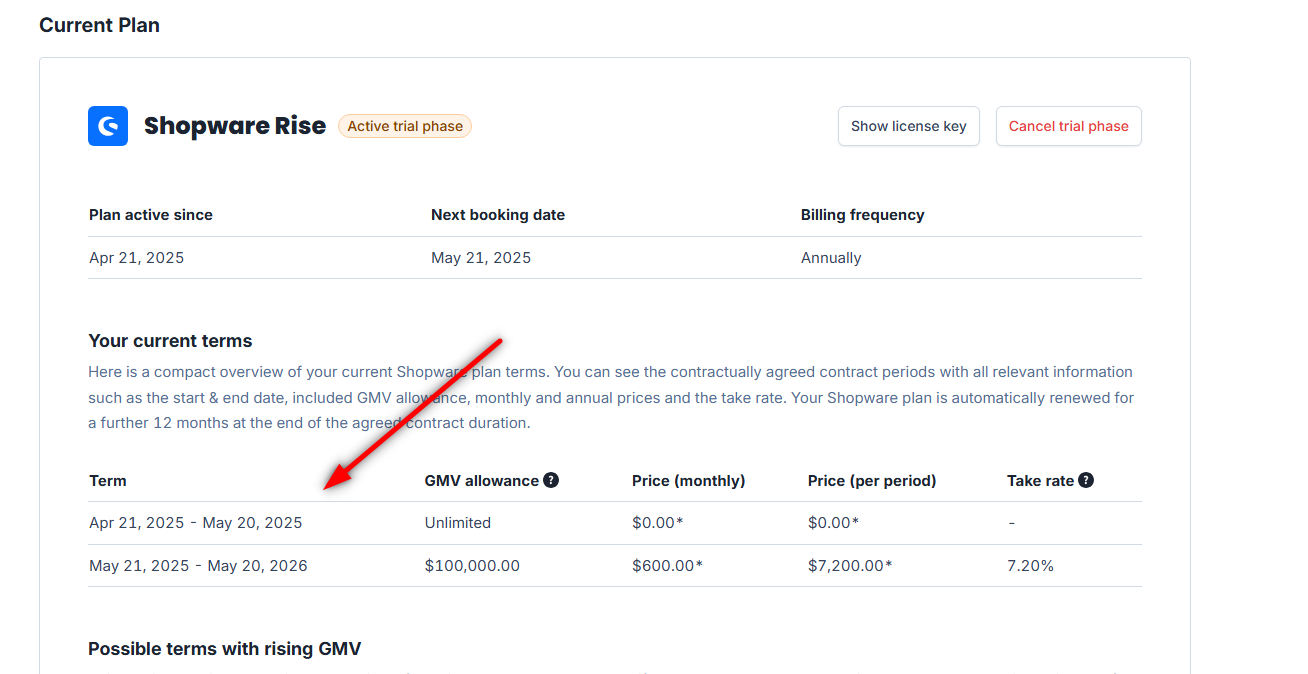Click the Shopware logo icon
This screenshot has width=1308, height=674.
tap(108, 126)
